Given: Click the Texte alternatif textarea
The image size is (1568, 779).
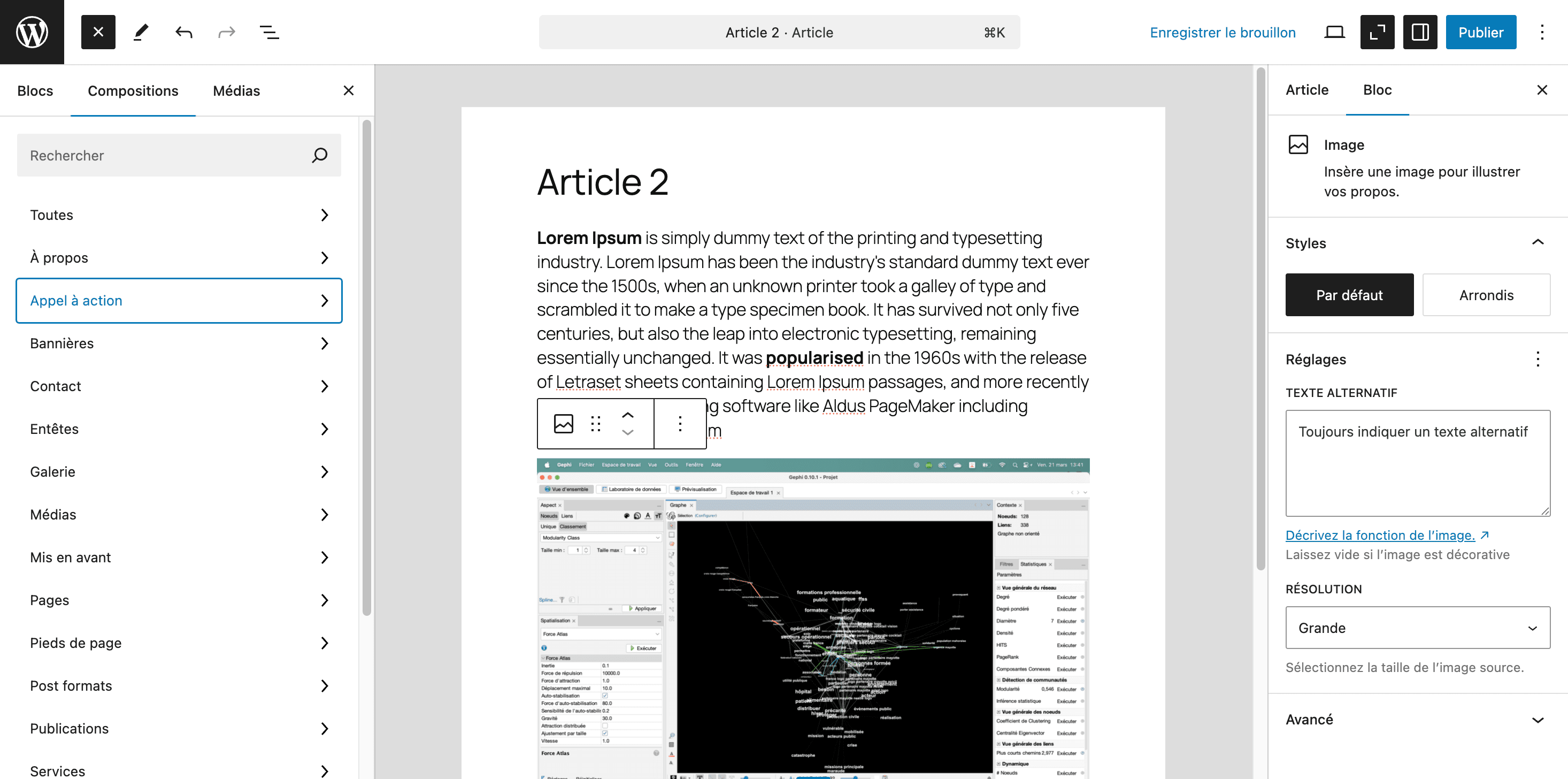Looking at the screenshot, I should [x=1418, y=463].
